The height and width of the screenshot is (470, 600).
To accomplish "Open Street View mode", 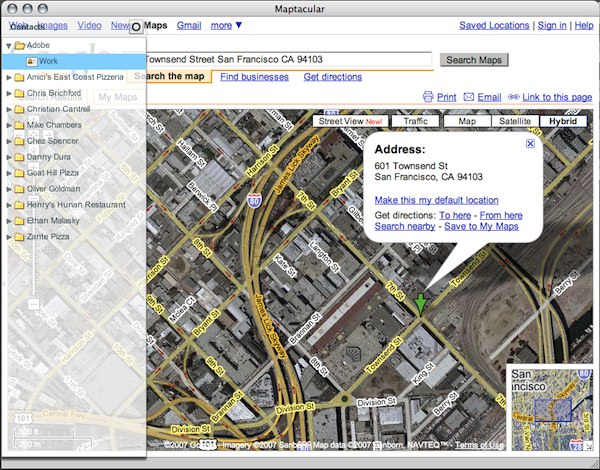I will [350, 121].
